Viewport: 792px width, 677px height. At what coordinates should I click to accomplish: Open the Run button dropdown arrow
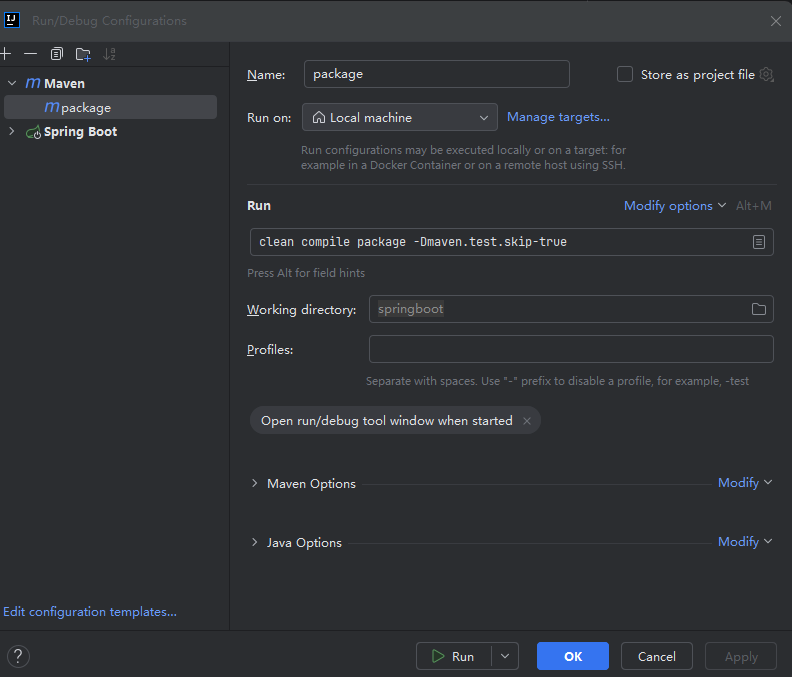click(x=505, y=656)
